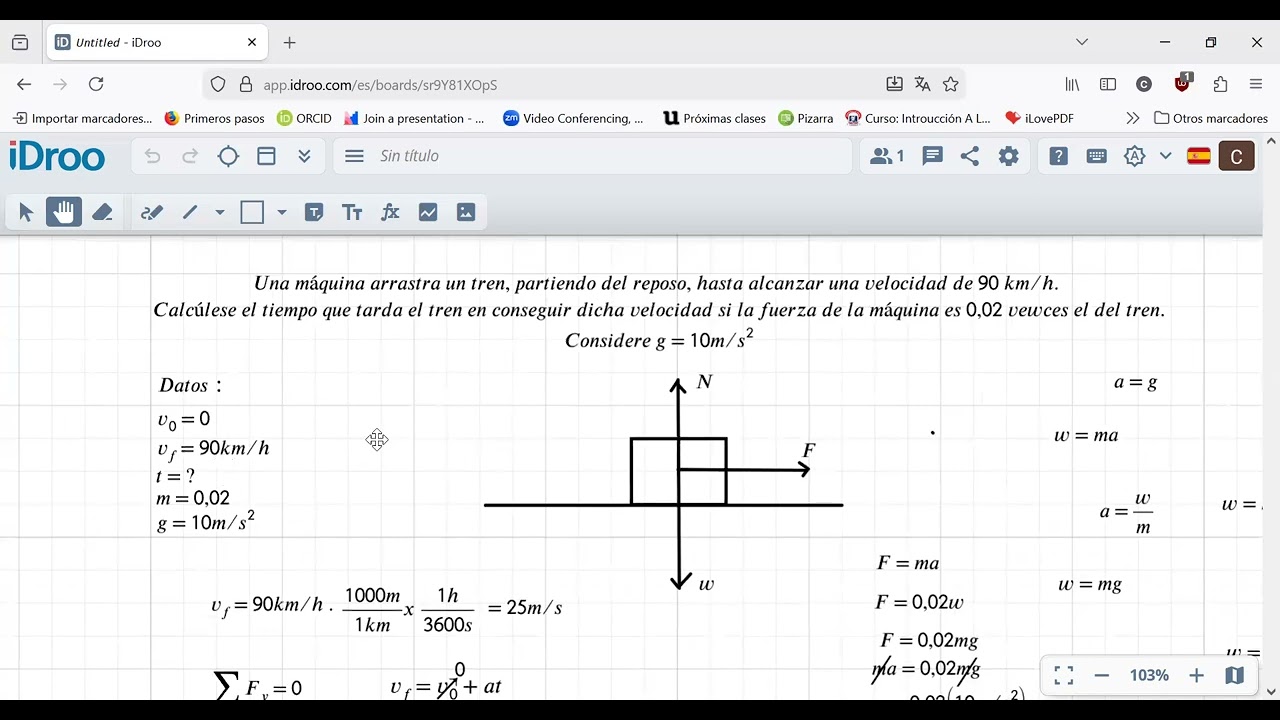Expand dropdown next to theme icon
The image size is (1280, 720).
[x=1165, y=156]
